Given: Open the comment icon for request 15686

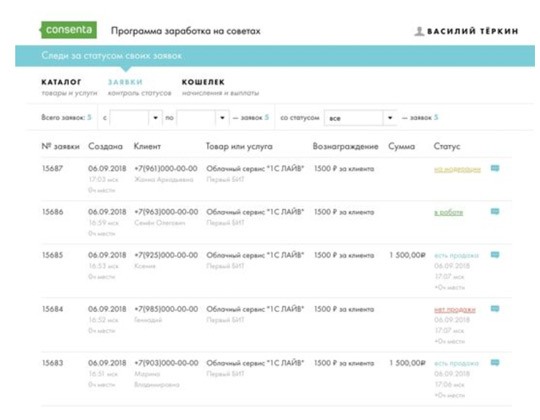Looking at the screenshot, I should coord(495,211).
